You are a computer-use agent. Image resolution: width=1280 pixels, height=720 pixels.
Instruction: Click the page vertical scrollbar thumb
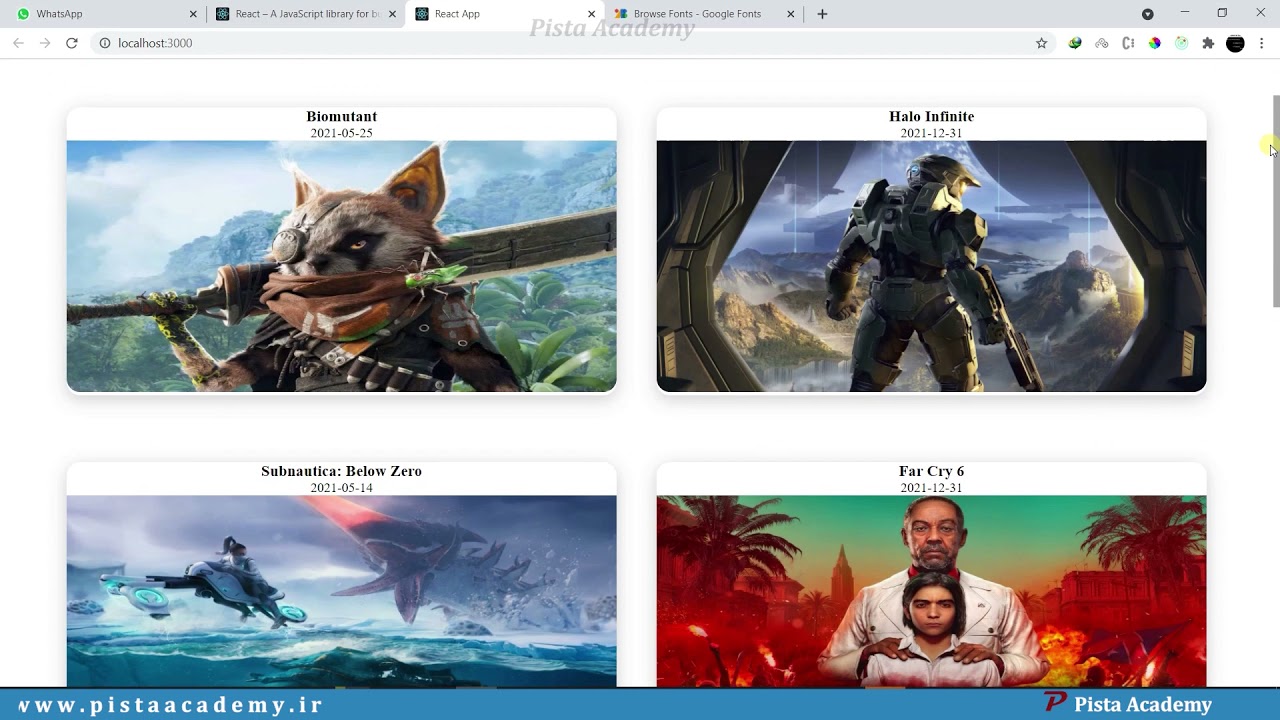[1275, 201]
